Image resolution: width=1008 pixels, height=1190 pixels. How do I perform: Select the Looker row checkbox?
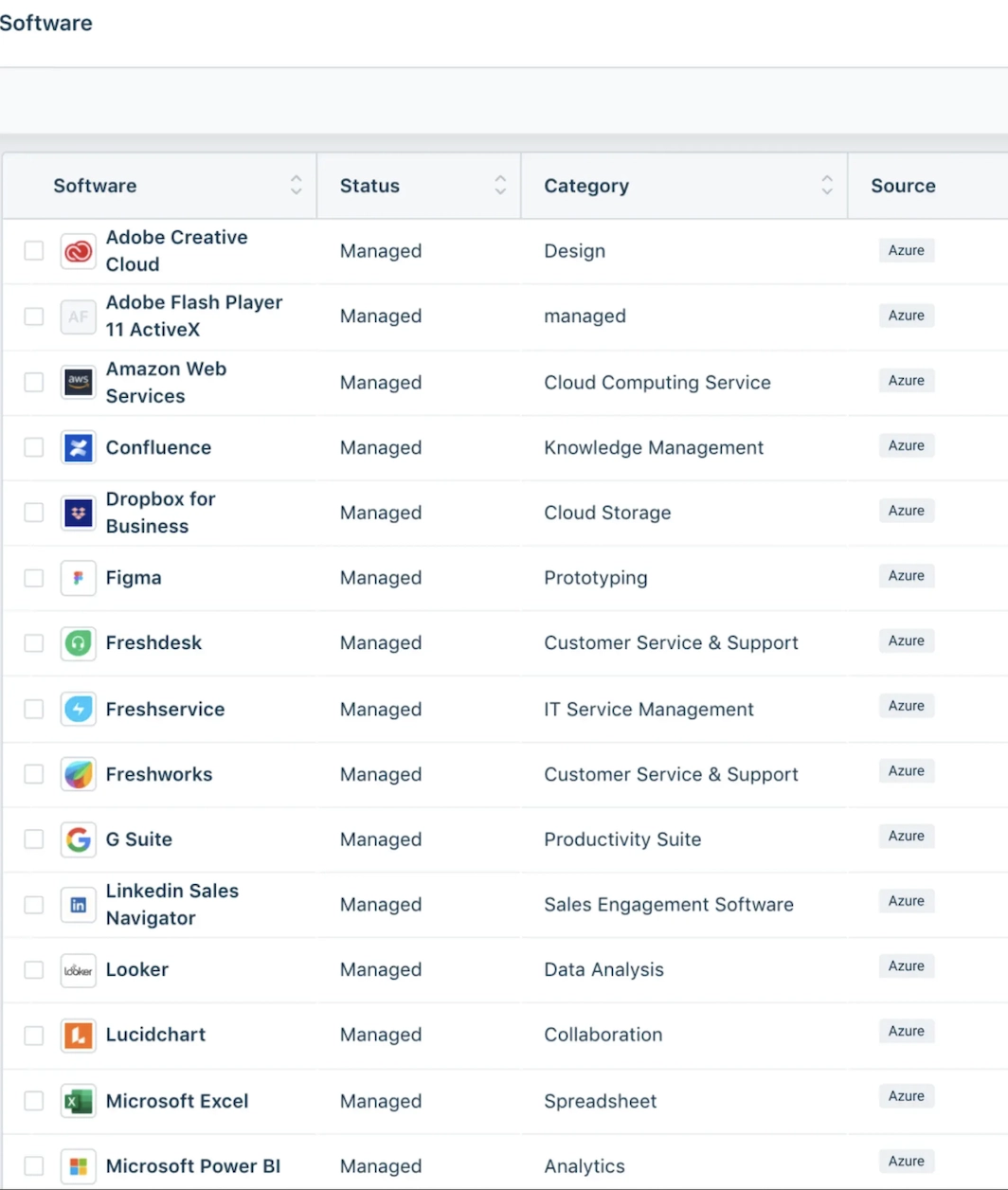tap(34, 970)
